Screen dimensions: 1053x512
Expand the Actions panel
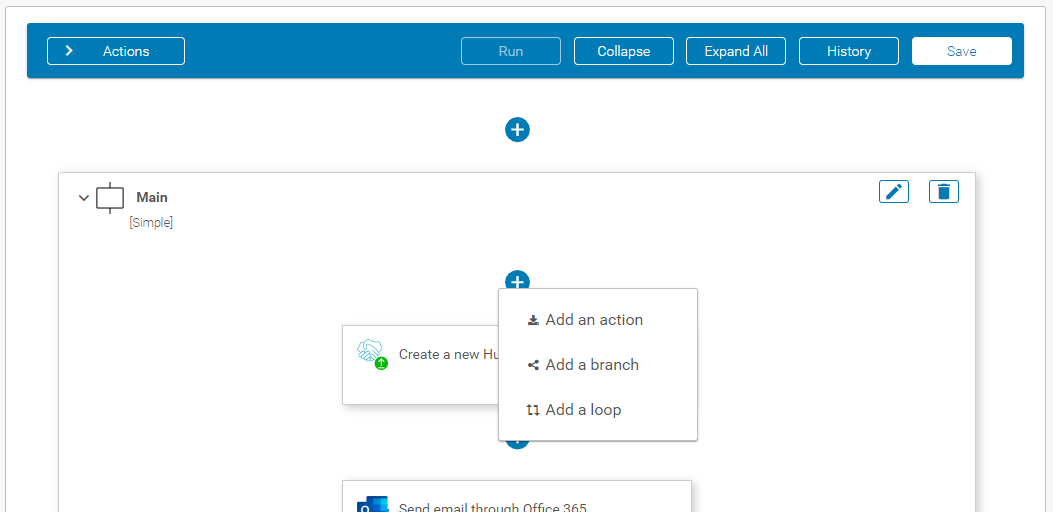116,51
